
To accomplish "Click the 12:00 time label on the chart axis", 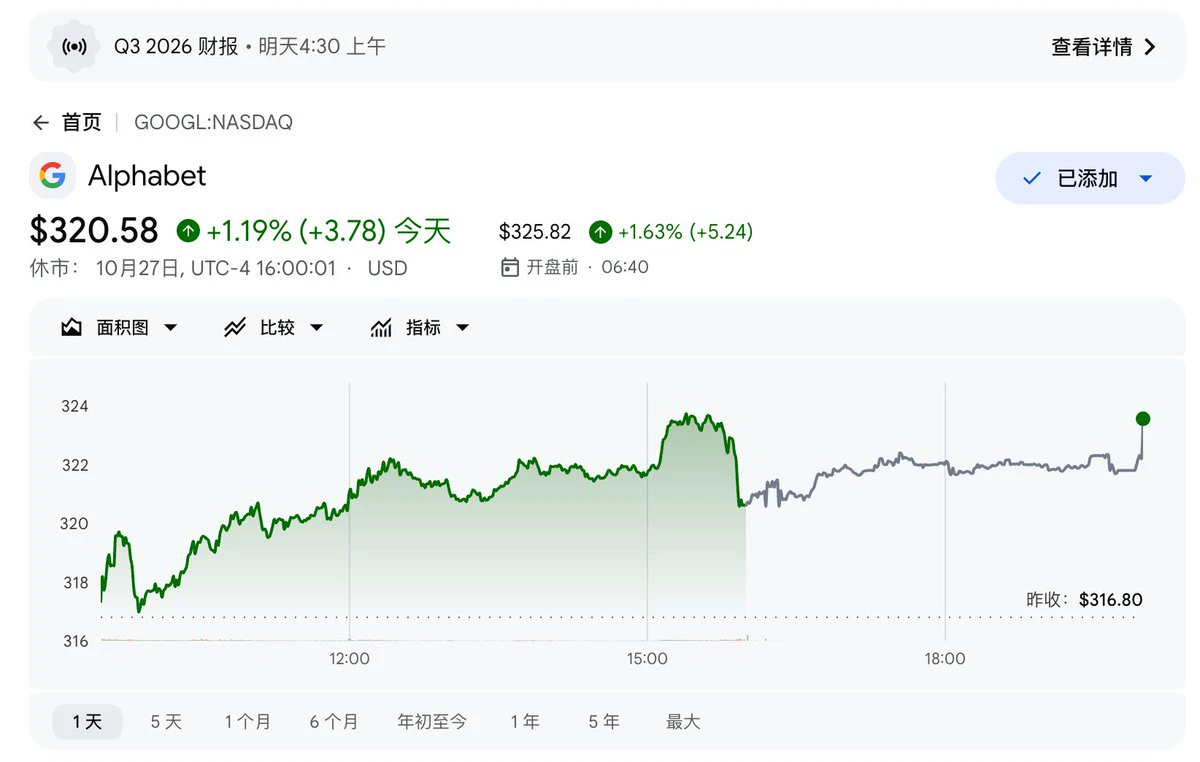I will point(349,659).
